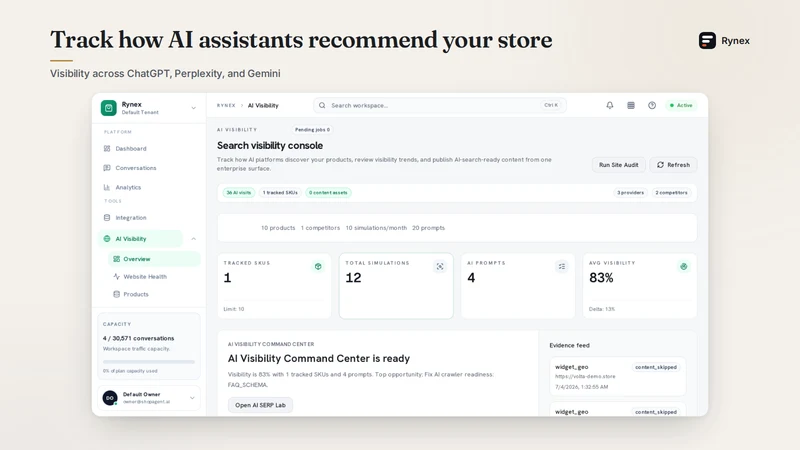Click the '20 prompts' text
The width and height of the screenshot is (800, 450).
click(429, 228)
